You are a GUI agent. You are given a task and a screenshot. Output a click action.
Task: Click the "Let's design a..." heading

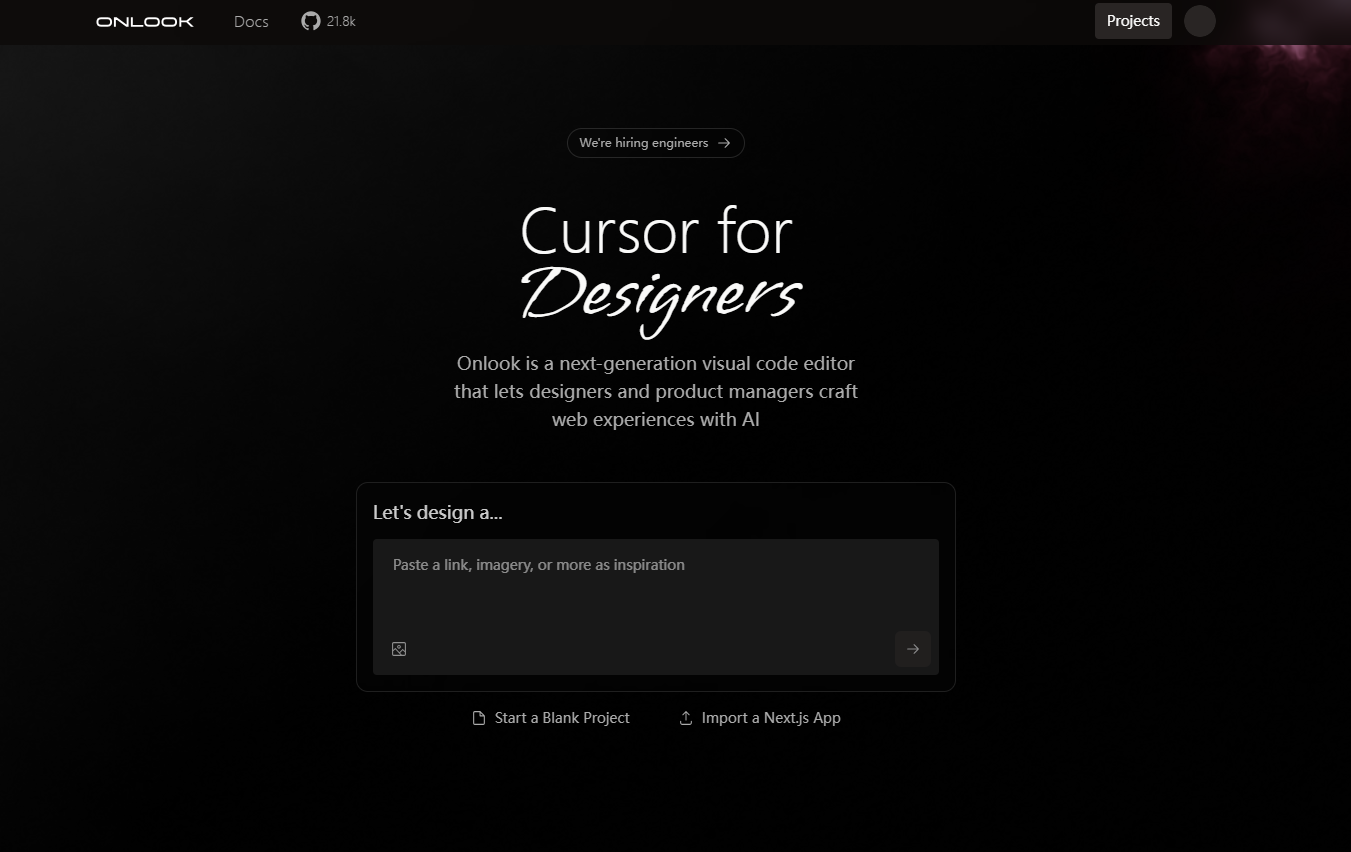click(438, 513)
